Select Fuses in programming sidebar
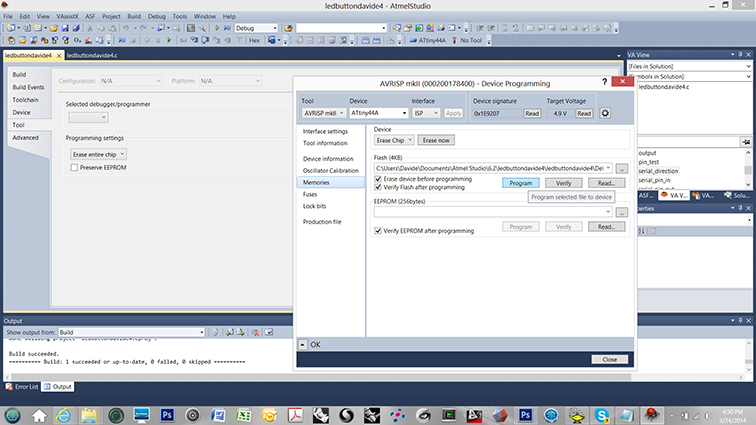Viewport: 756px width, 425px height. point(310,194)
